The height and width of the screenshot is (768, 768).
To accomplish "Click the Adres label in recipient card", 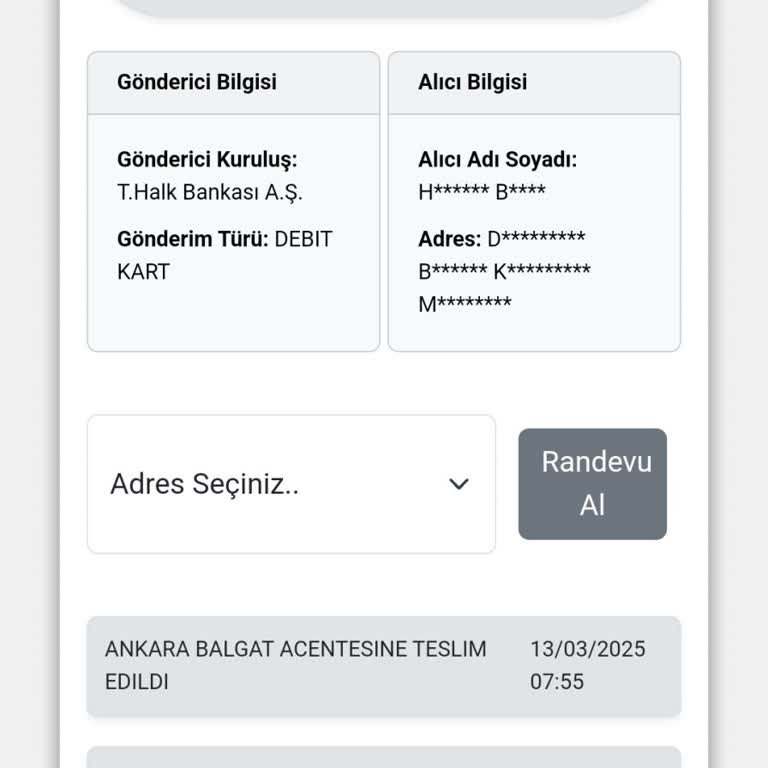I will click(x=450, y=239).
